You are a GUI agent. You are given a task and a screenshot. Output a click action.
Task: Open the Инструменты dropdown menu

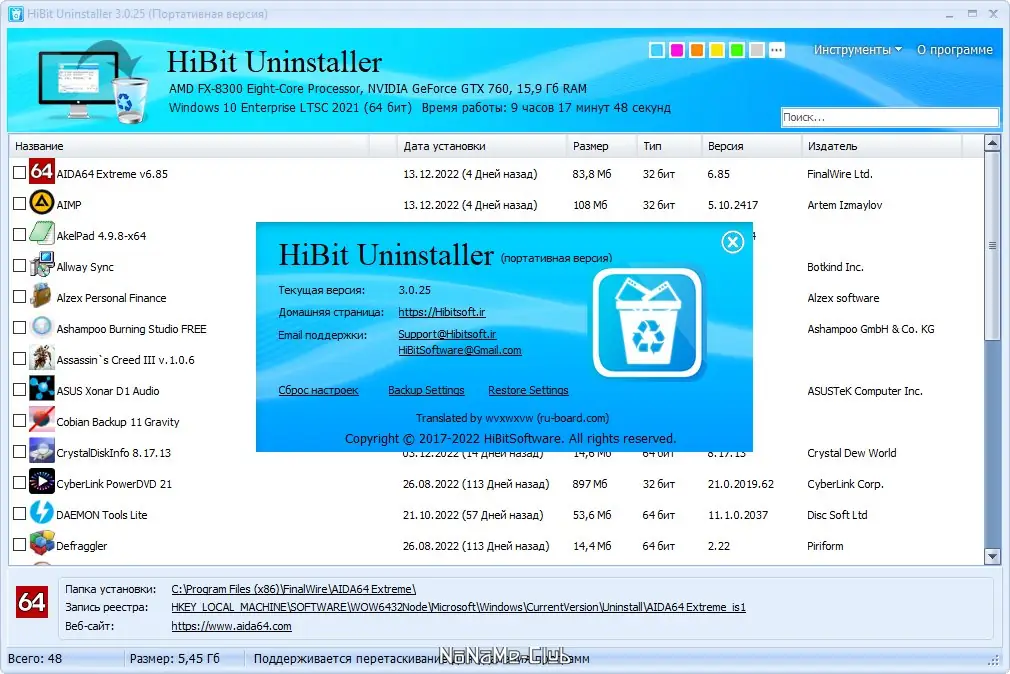tap(857, 50)
